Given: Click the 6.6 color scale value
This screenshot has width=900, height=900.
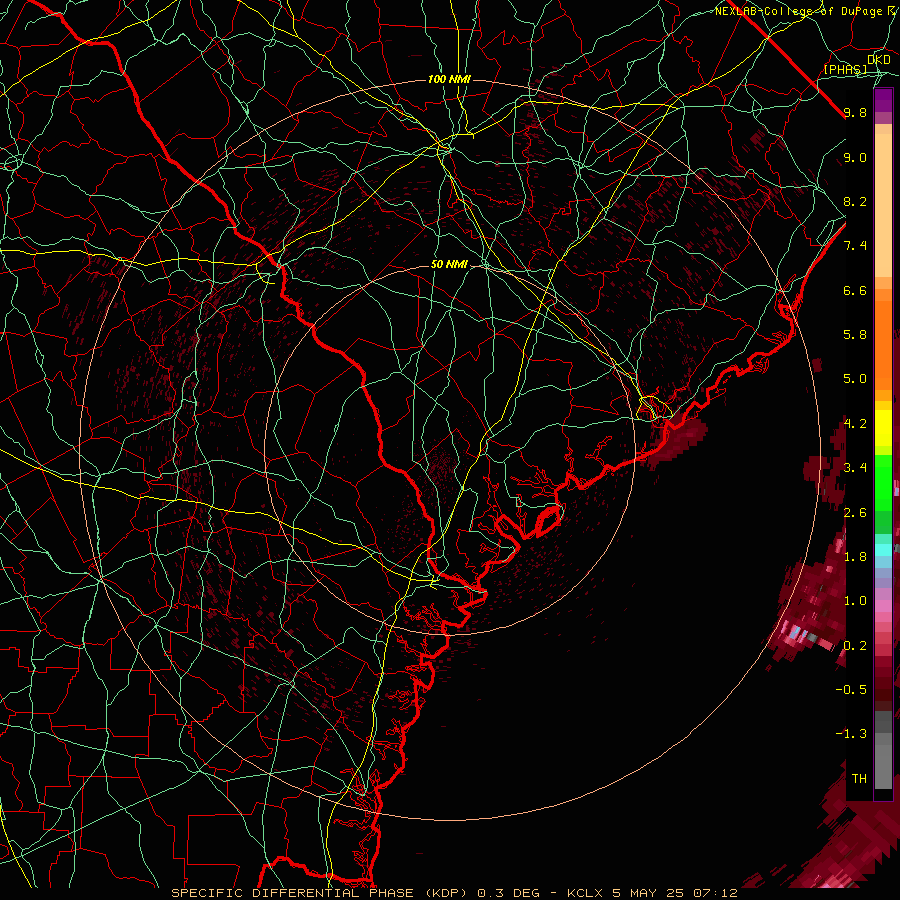Looking at the screenshot, I should click(x=855, y=290).
